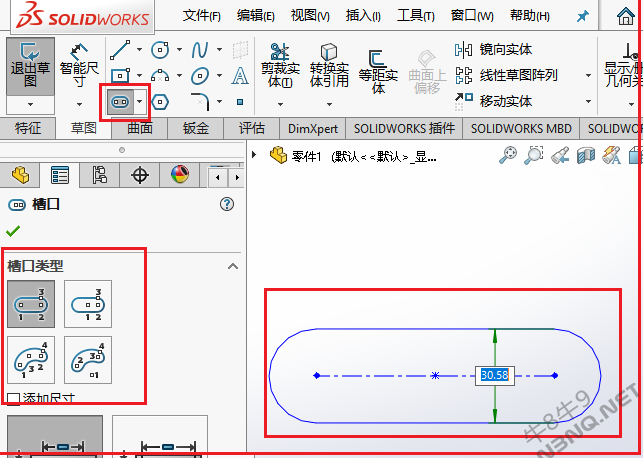Open Circle tool dropdown arrow
Viewport: 643px width, 458px height.
pyautogui.click(x=179, y=50)
